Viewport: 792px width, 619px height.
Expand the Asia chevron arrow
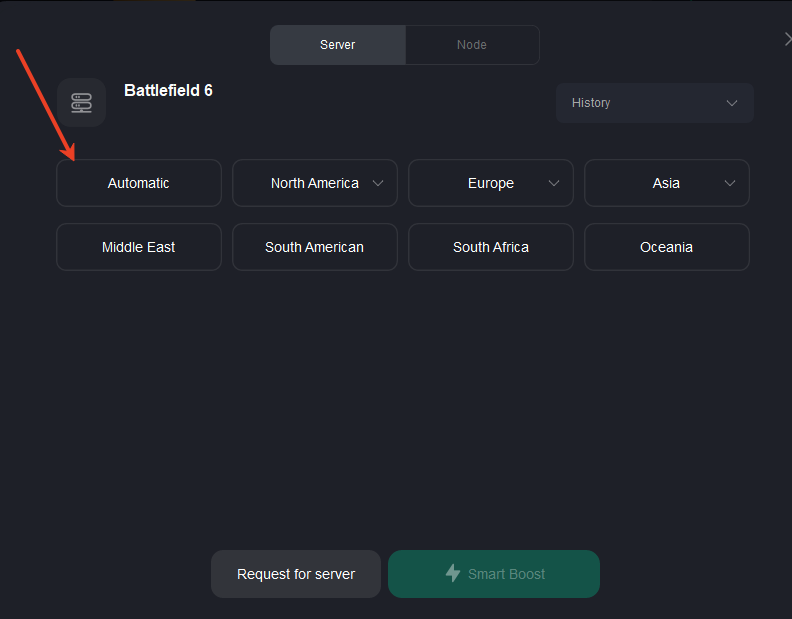click(x=730, y=183)
